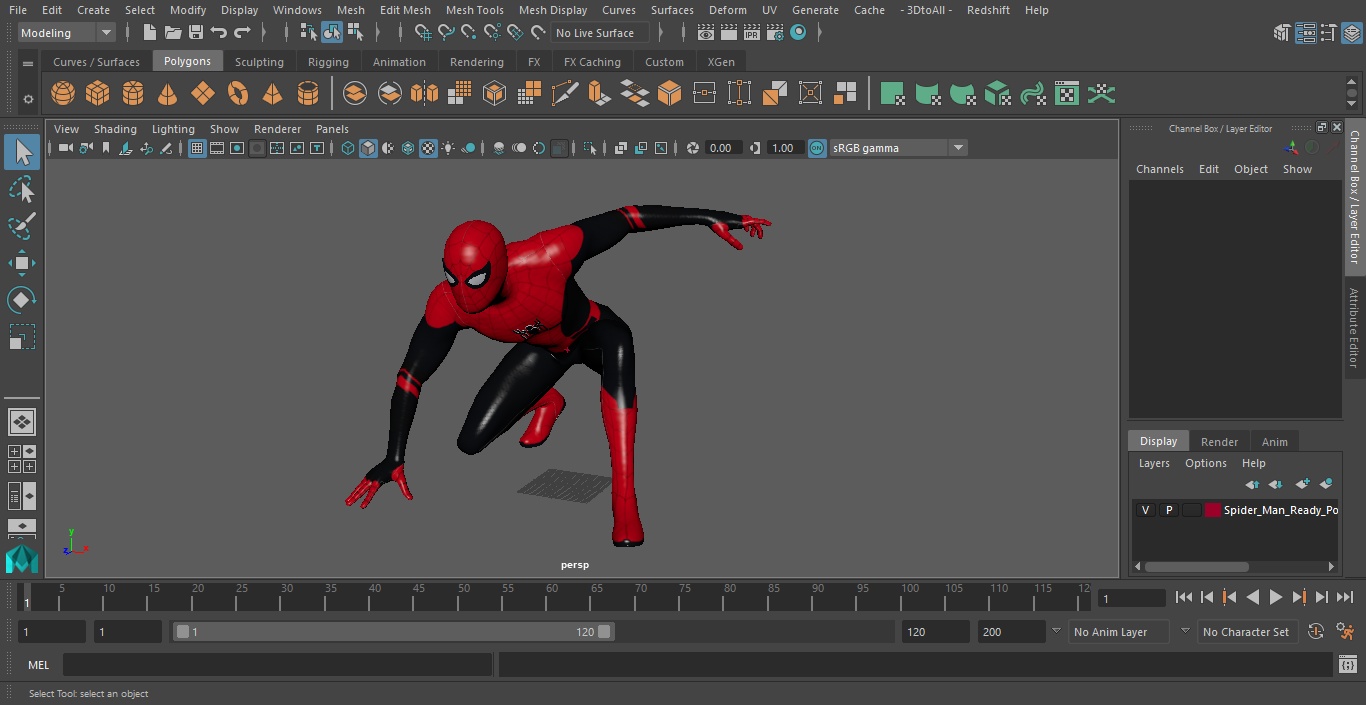Select the Move tool in the toolbox

pyautogui.click(x=22, y=263)
